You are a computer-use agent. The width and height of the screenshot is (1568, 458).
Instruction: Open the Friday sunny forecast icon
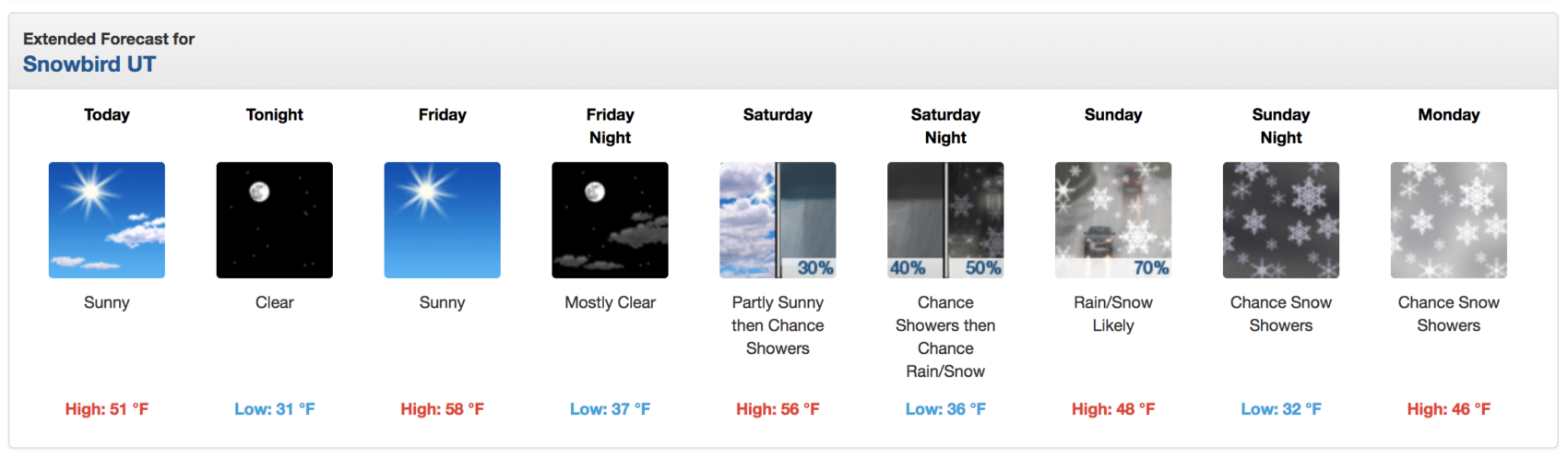443,220
